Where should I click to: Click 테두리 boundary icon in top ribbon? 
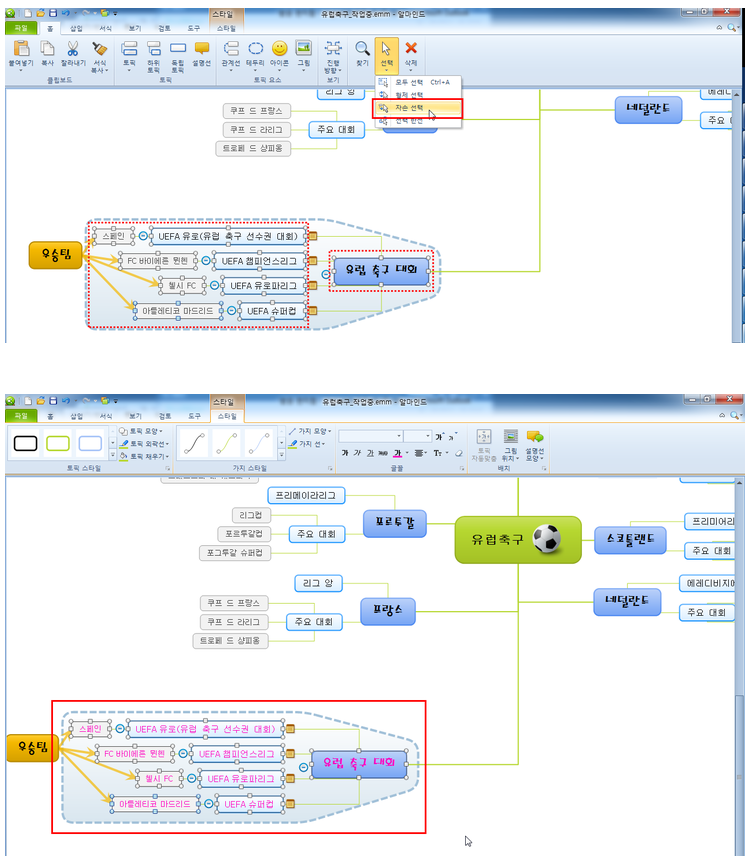[255, 49]
